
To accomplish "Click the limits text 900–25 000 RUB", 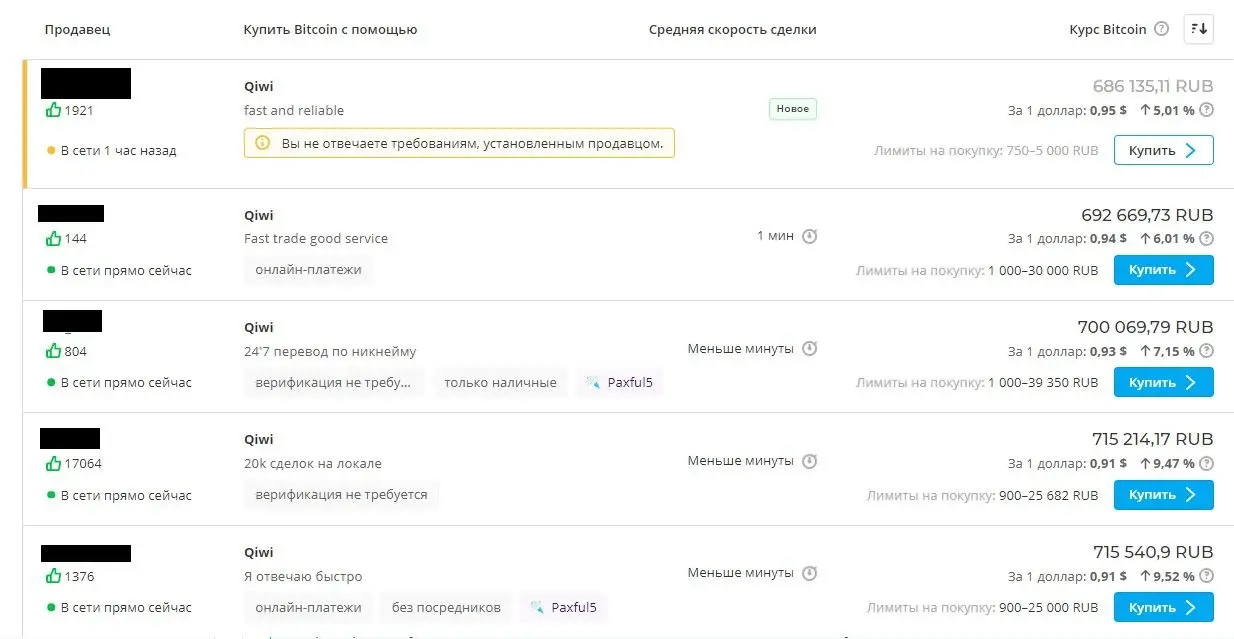I will click(x=1048, y=607).
